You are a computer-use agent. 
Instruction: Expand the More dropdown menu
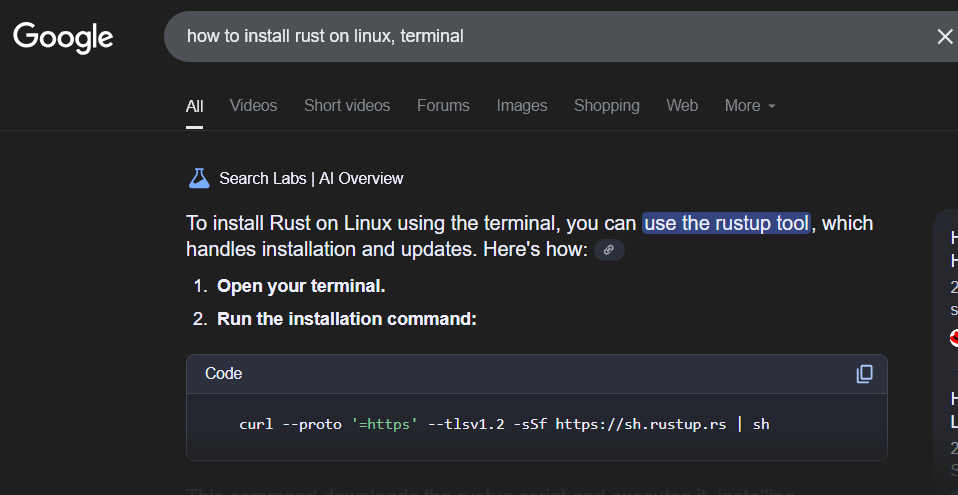pos(750,105)
